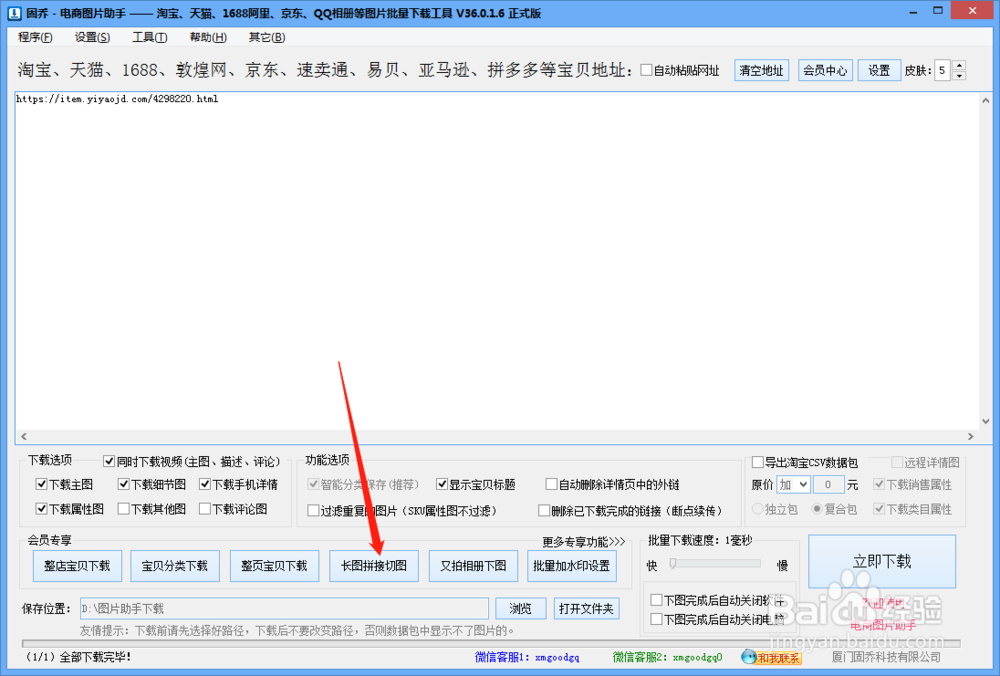This screenshot has height=676, width=1000.
Task: Enable 自动粘贴网址 checkbox
Action: tap(646, 70)
